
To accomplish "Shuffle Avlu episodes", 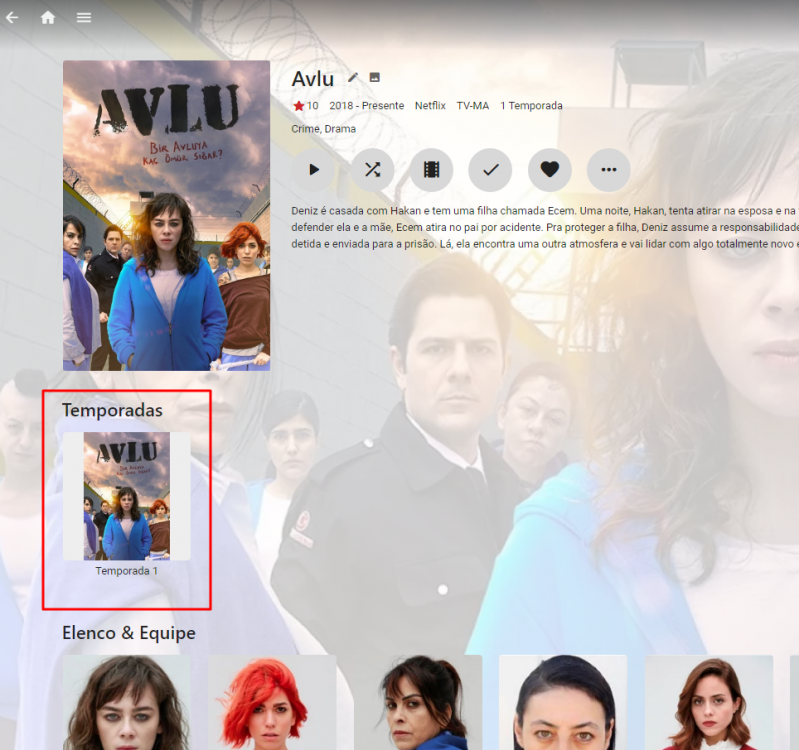I will pos(372,170).
